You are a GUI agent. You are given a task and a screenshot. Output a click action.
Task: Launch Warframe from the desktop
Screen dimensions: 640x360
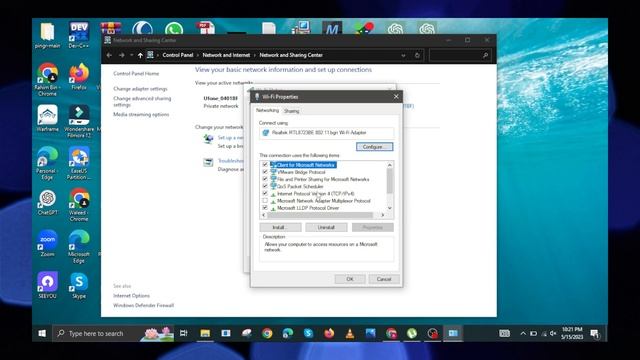coord(47,118)
